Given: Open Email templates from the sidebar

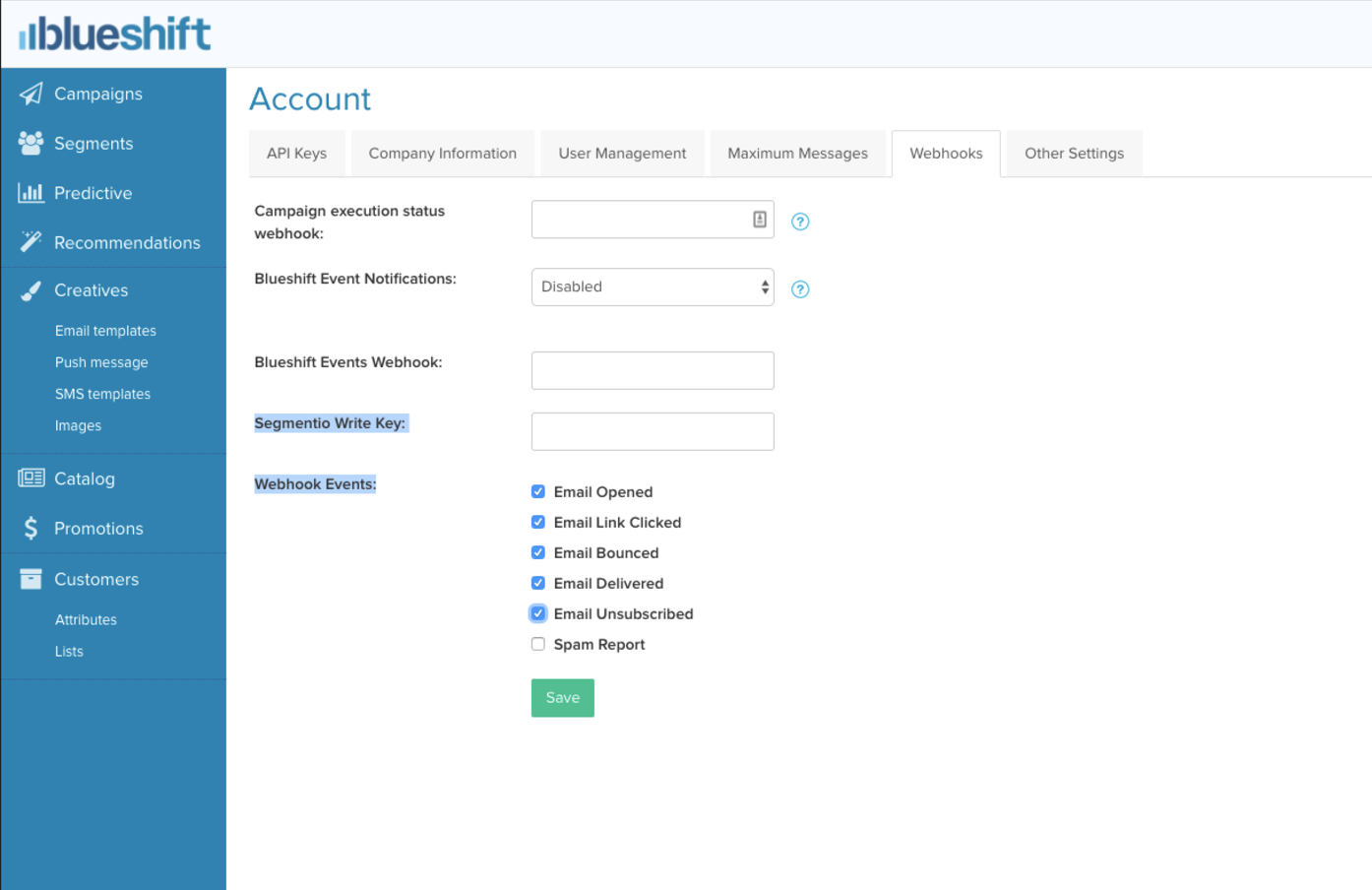Looking at the screenshot, I should (105, 330).
